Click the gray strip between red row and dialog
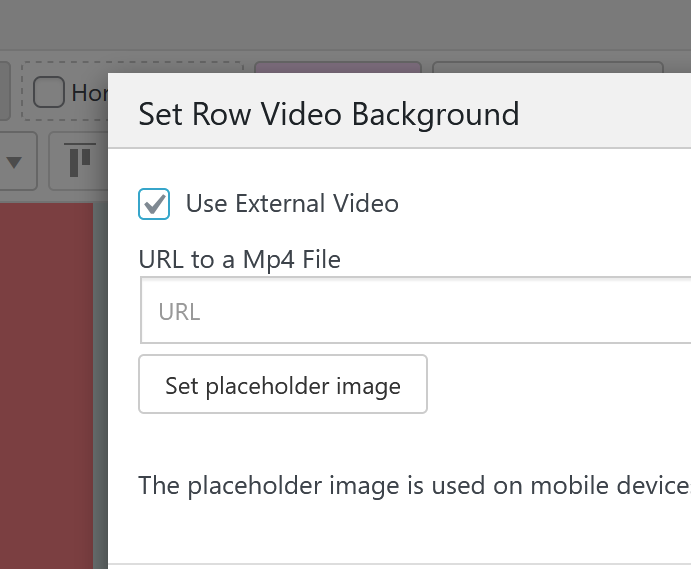This screenshot has width=691, height=569. click(100, 380)
